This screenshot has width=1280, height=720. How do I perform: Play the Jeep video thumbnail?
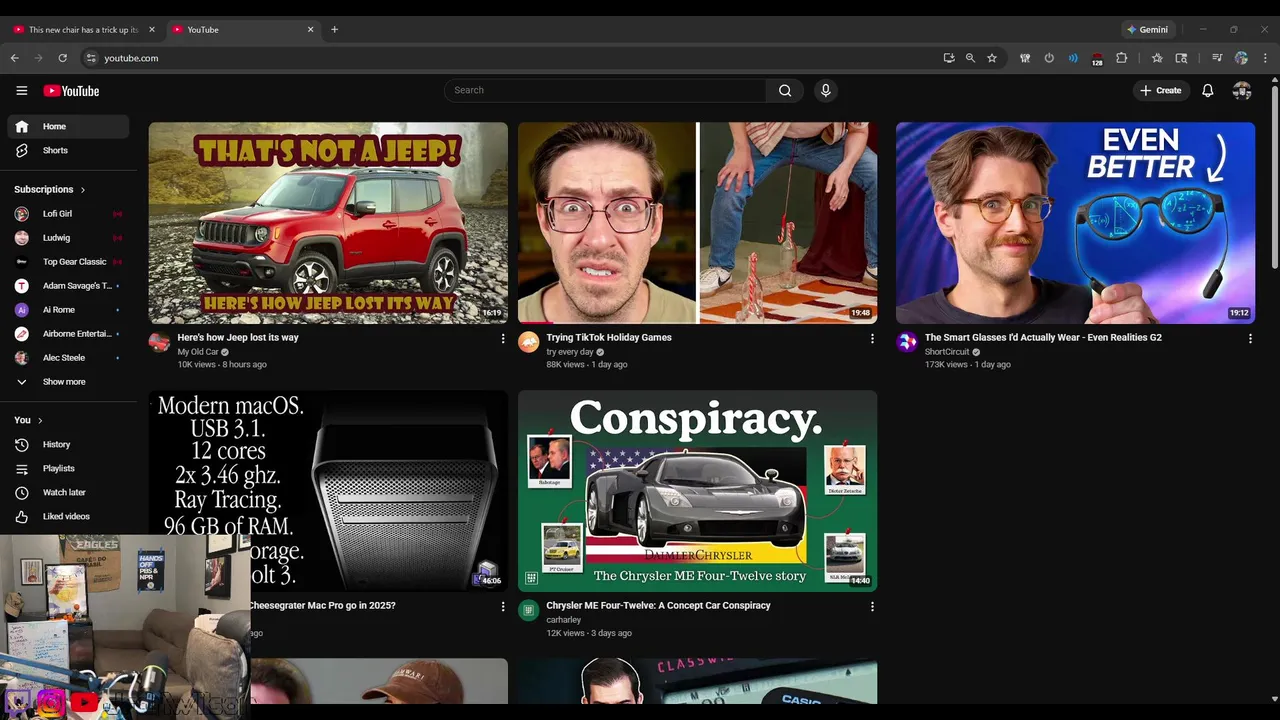[x=328, y=223]
